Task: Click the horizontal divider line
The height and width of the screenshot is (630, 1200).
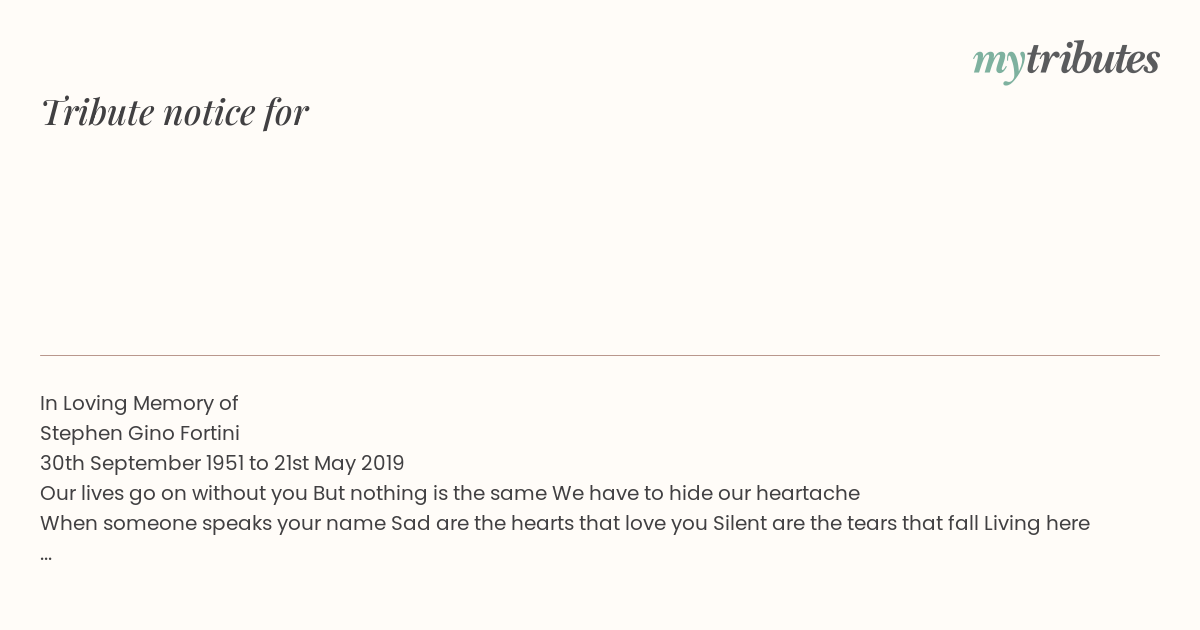Action: click(600, 355)
